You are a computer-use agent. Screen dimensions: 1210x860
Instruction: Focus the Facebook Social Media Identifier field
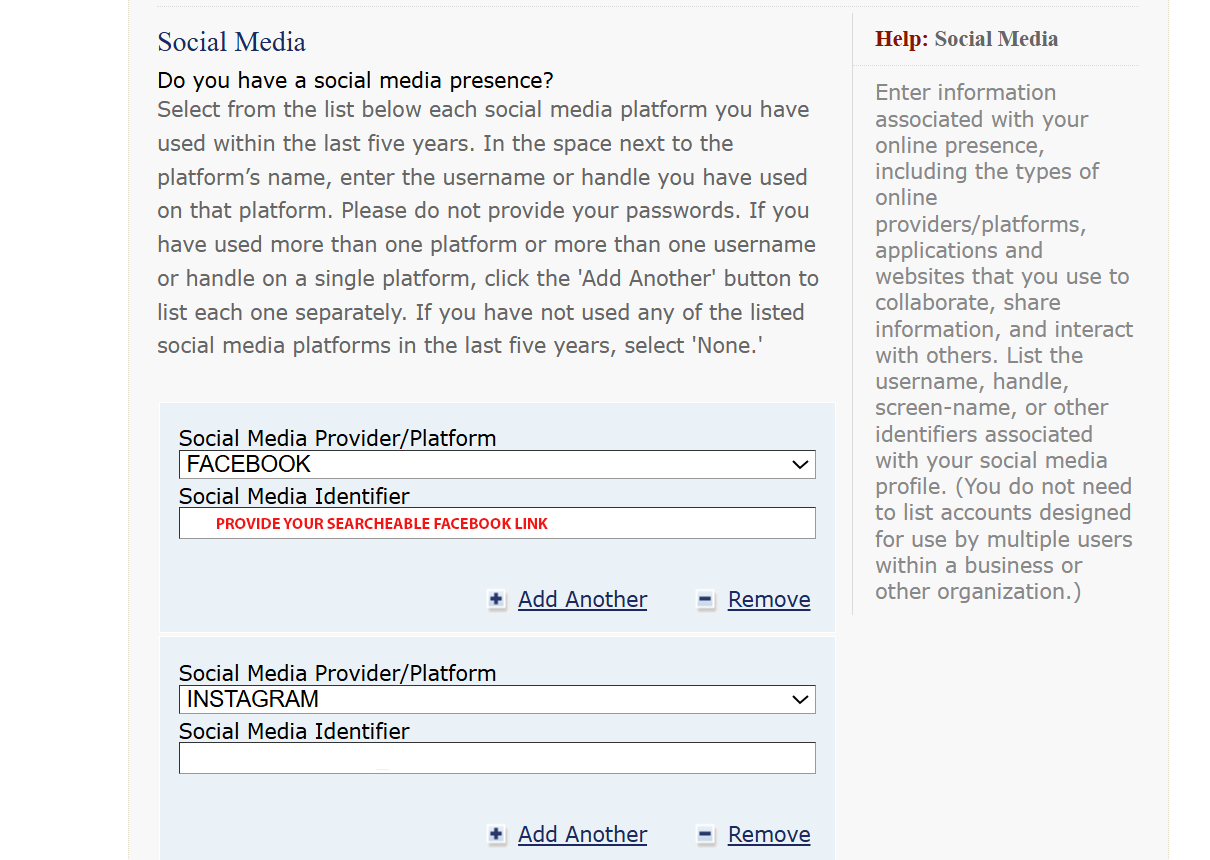496,523
